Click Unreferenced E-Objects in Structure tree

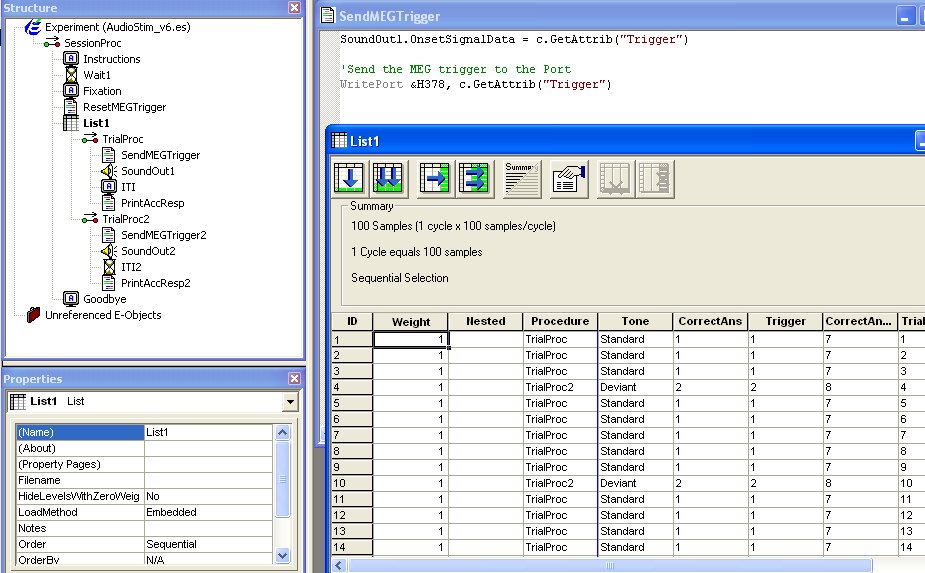tap(102, 315)
